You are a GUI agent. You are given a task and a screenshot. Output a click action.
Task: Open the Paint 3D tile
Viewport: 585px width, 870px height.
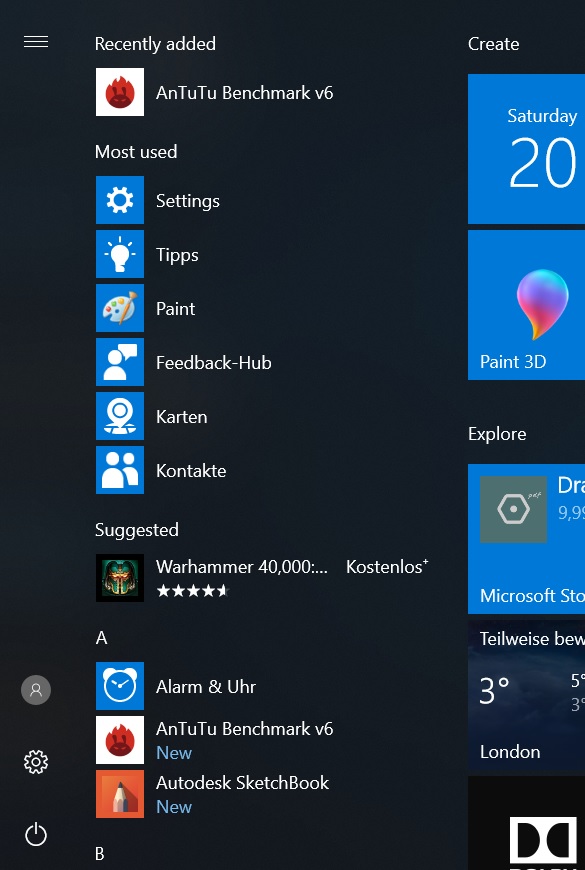pyautogui.click(x=526, y=305)
